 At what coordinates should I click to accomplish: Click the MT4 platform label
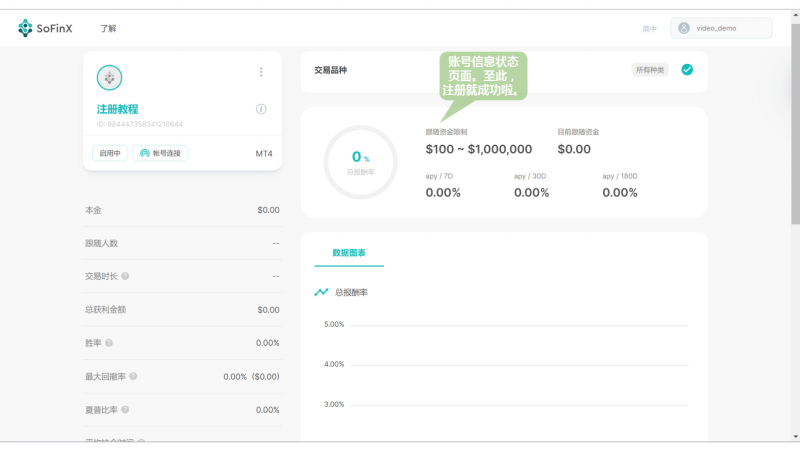pos(264,154)
